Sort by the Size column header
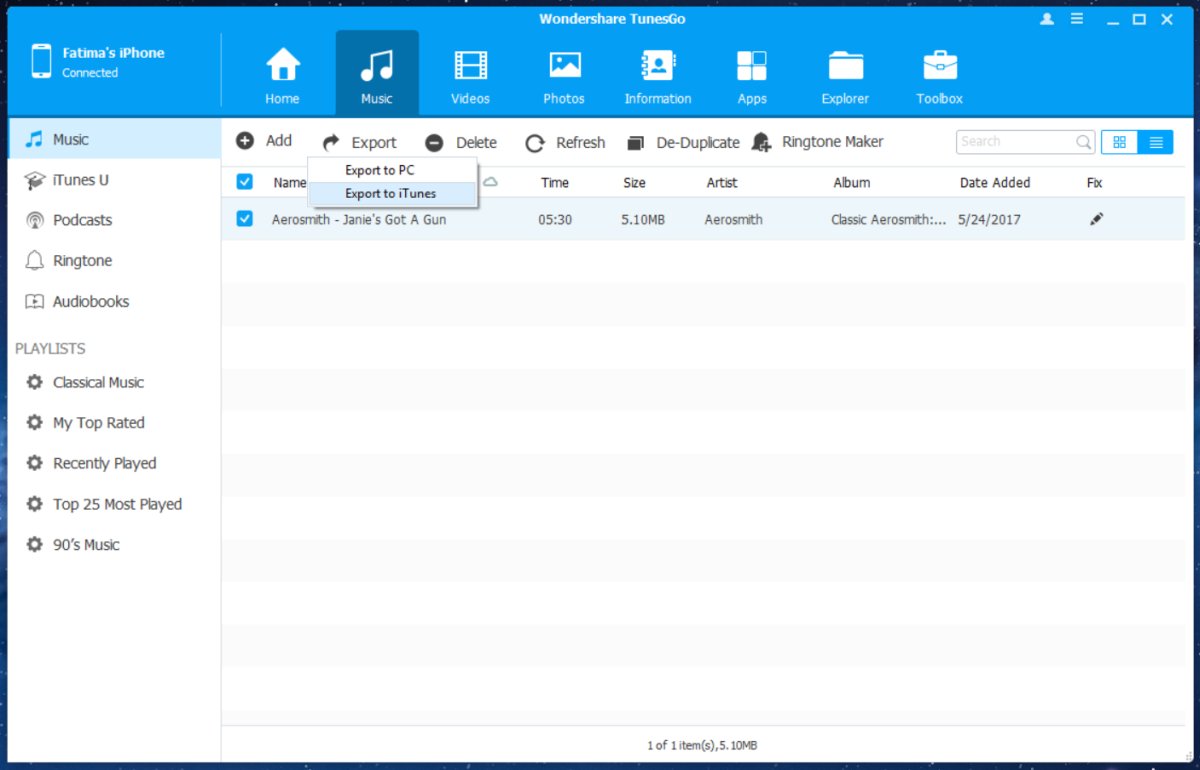The image size is (1200, 770). coord(634,183)
